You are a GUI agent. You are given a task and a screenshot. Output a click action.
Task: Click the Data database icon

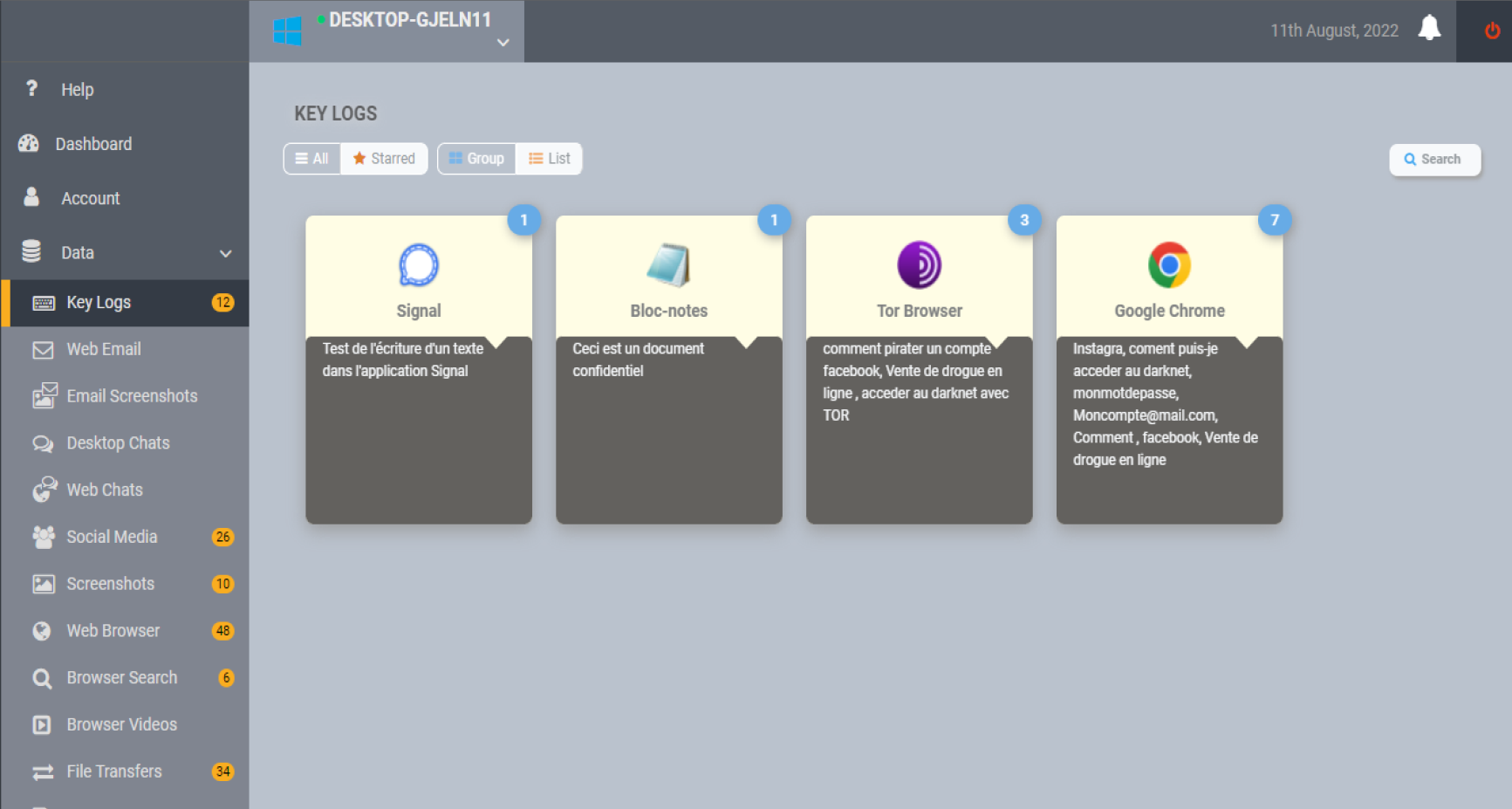31,251
